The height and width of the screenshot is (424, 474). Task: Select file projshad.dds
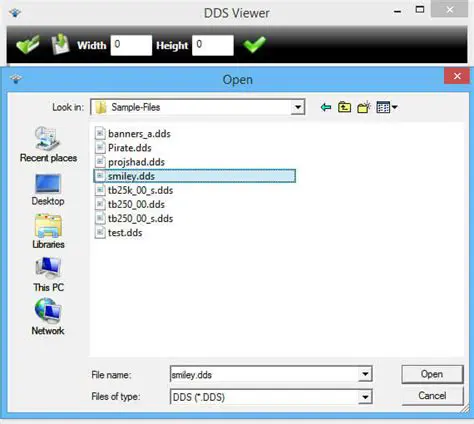[x=136, y=162]
